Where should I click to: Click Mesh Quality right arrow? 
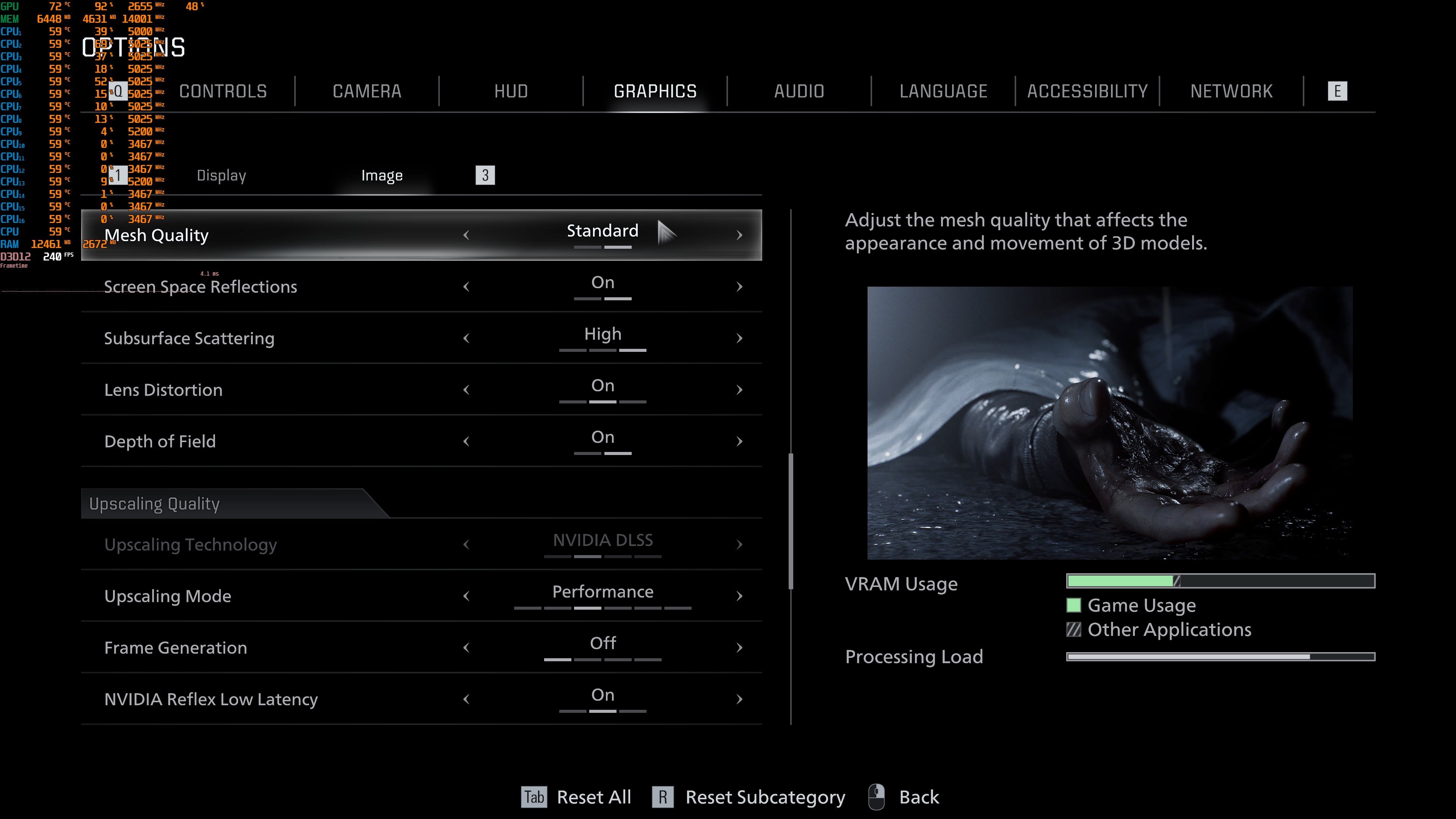point(739,235)
